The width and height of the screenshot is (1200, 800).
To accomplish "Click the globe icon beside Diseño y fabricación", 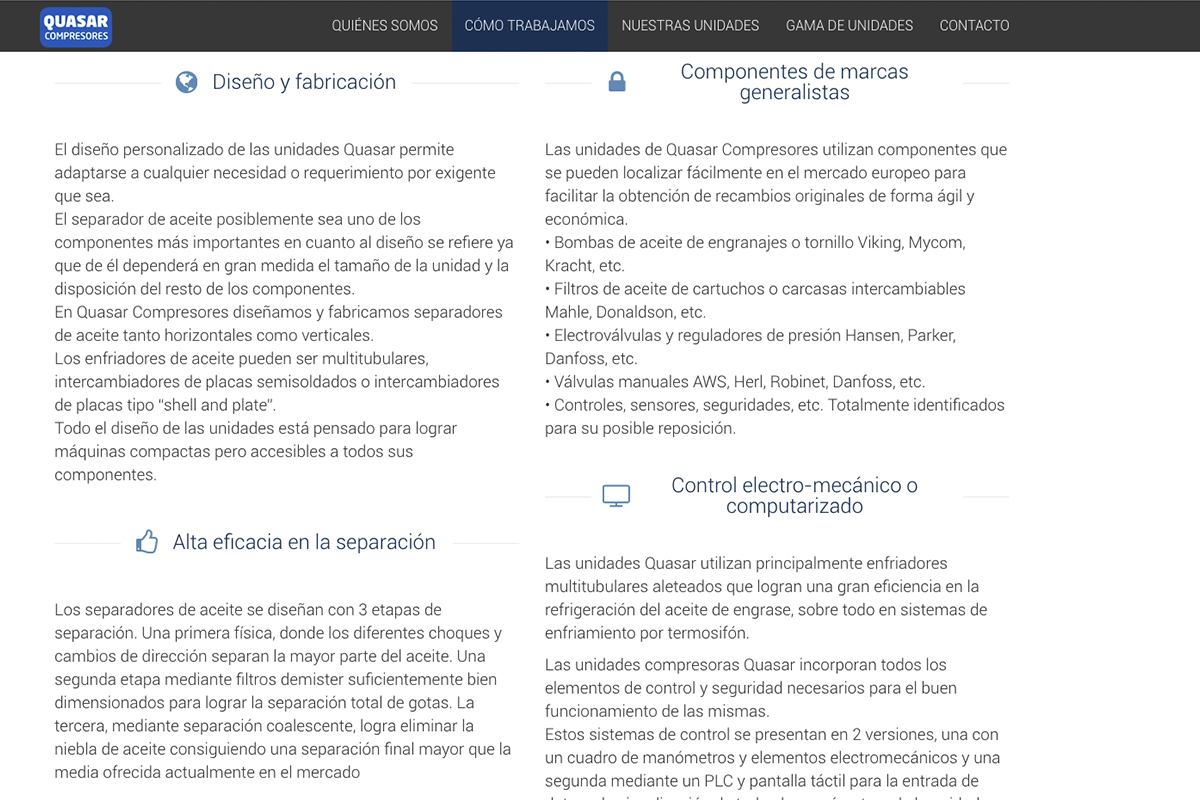I will click(x=186, y=82).
